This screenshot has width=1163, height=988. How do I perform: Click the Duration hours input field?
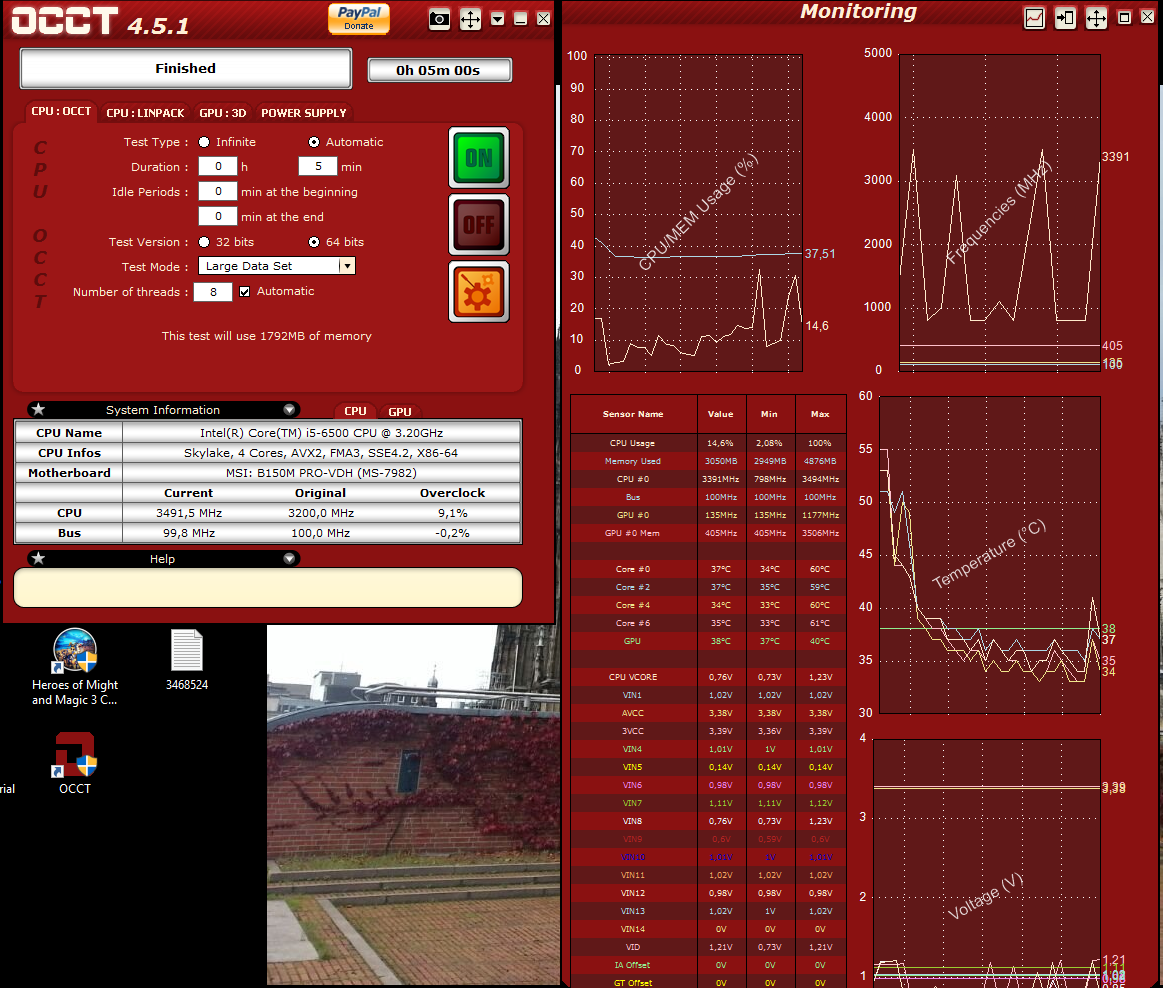(x=218, y=167)
